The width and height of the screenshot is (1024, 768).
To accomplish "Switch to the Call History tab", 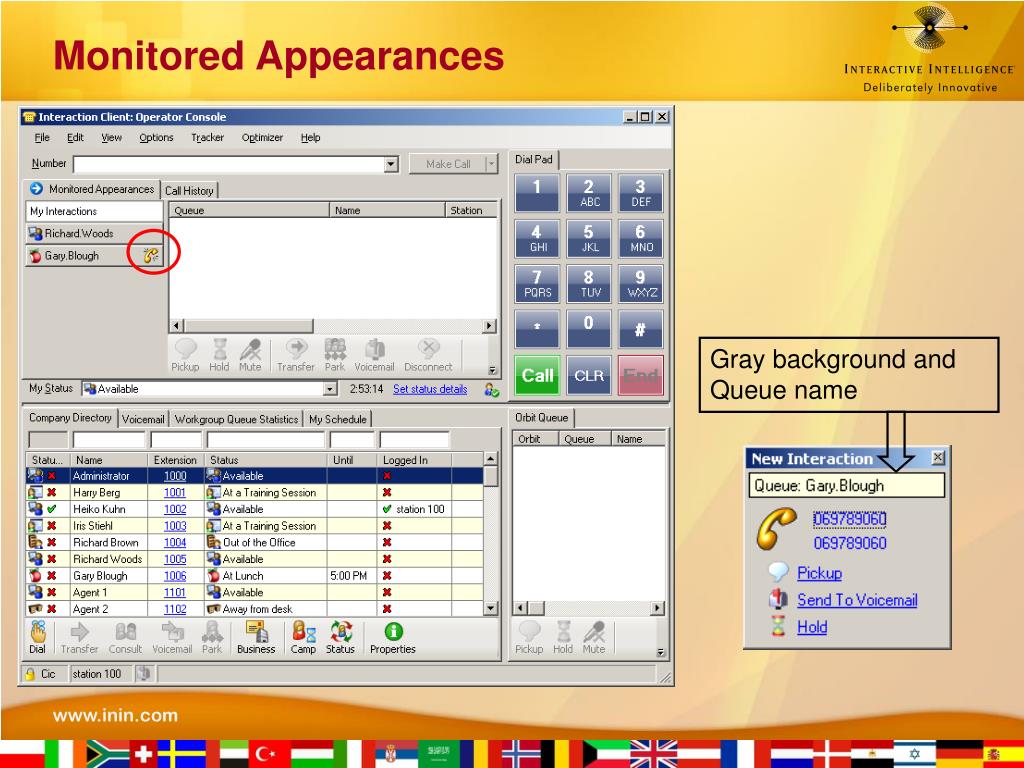I will pos(189,191).
